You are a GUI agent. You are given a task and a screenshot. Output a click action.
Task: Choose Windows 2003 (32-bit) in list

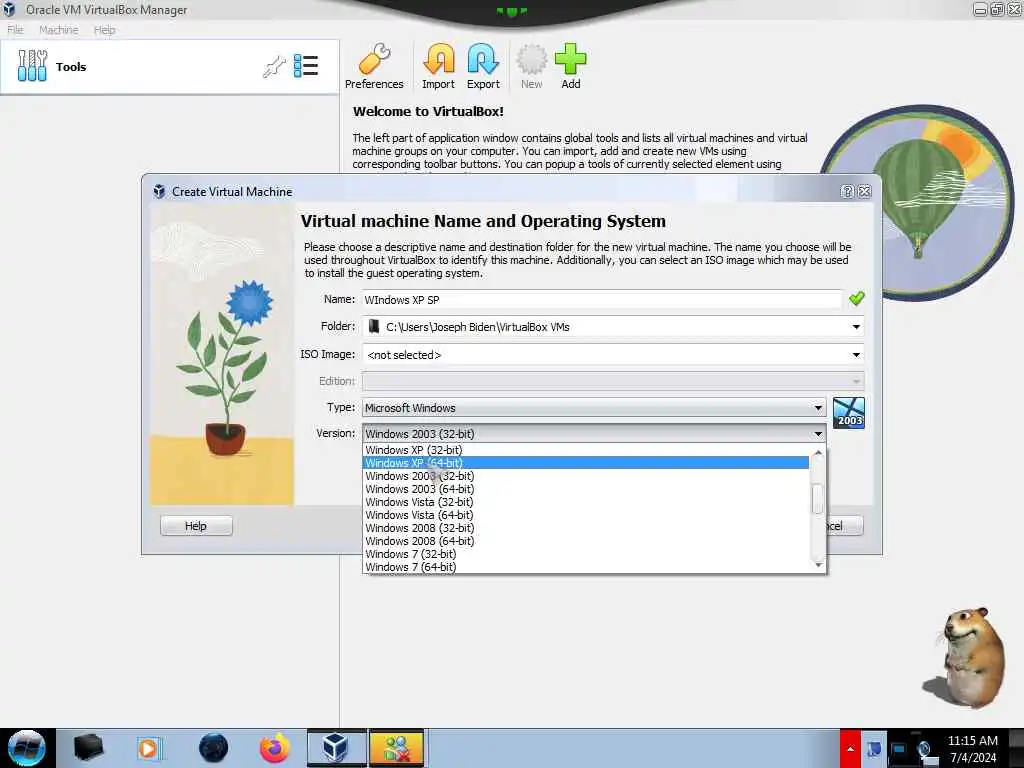[x=586, y=476]
